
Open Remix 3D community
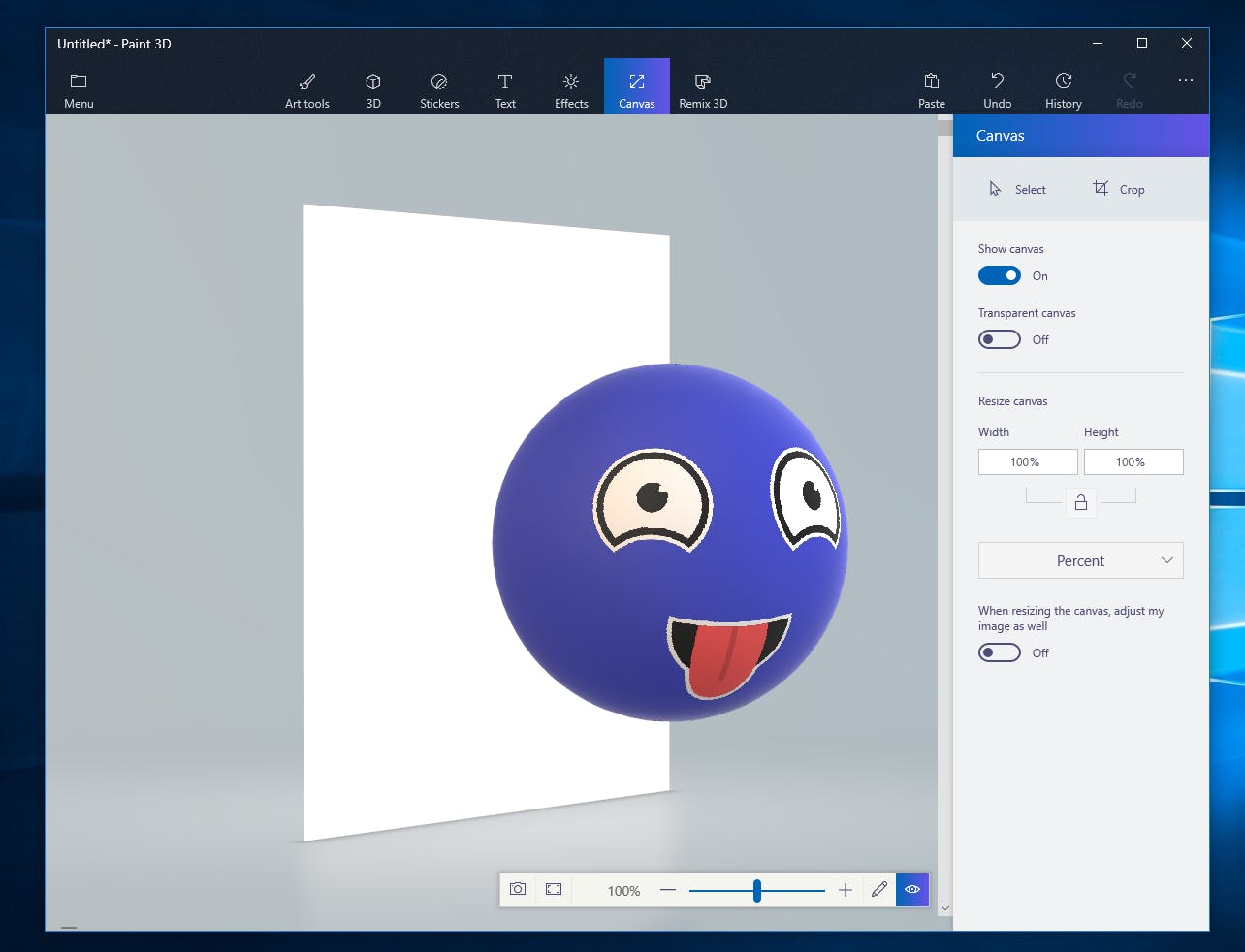click(703, 89)
